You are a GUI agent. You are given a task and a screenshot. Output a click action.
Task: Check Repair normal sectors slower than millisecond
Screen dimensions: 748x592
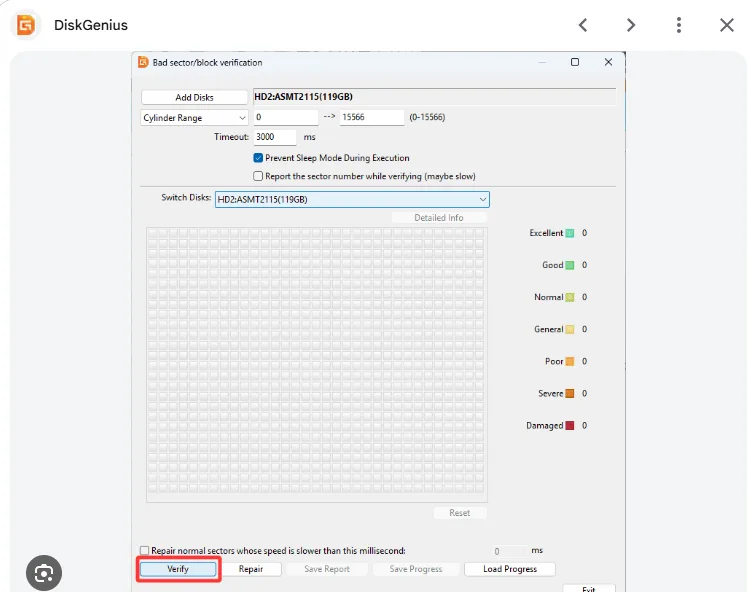[x=145, y=550]
